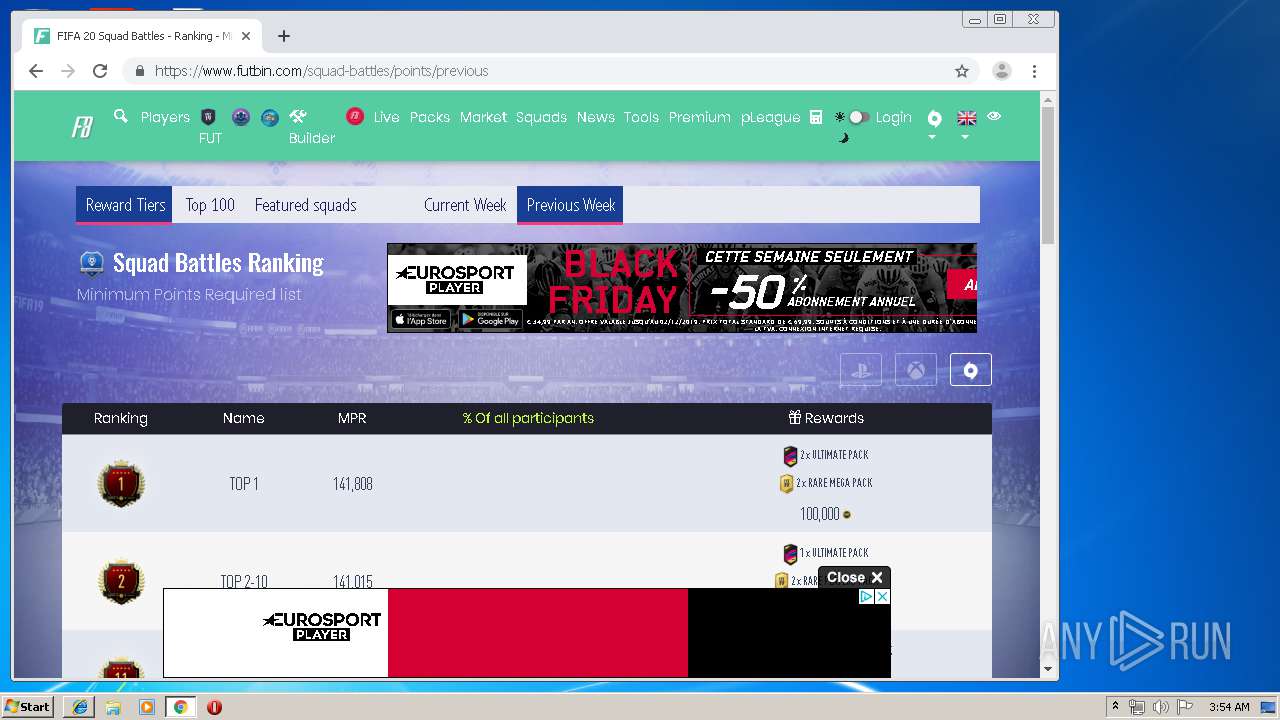Select PC Origin platform filter
The image size is (1280, 720).
[x=970, y=370]
